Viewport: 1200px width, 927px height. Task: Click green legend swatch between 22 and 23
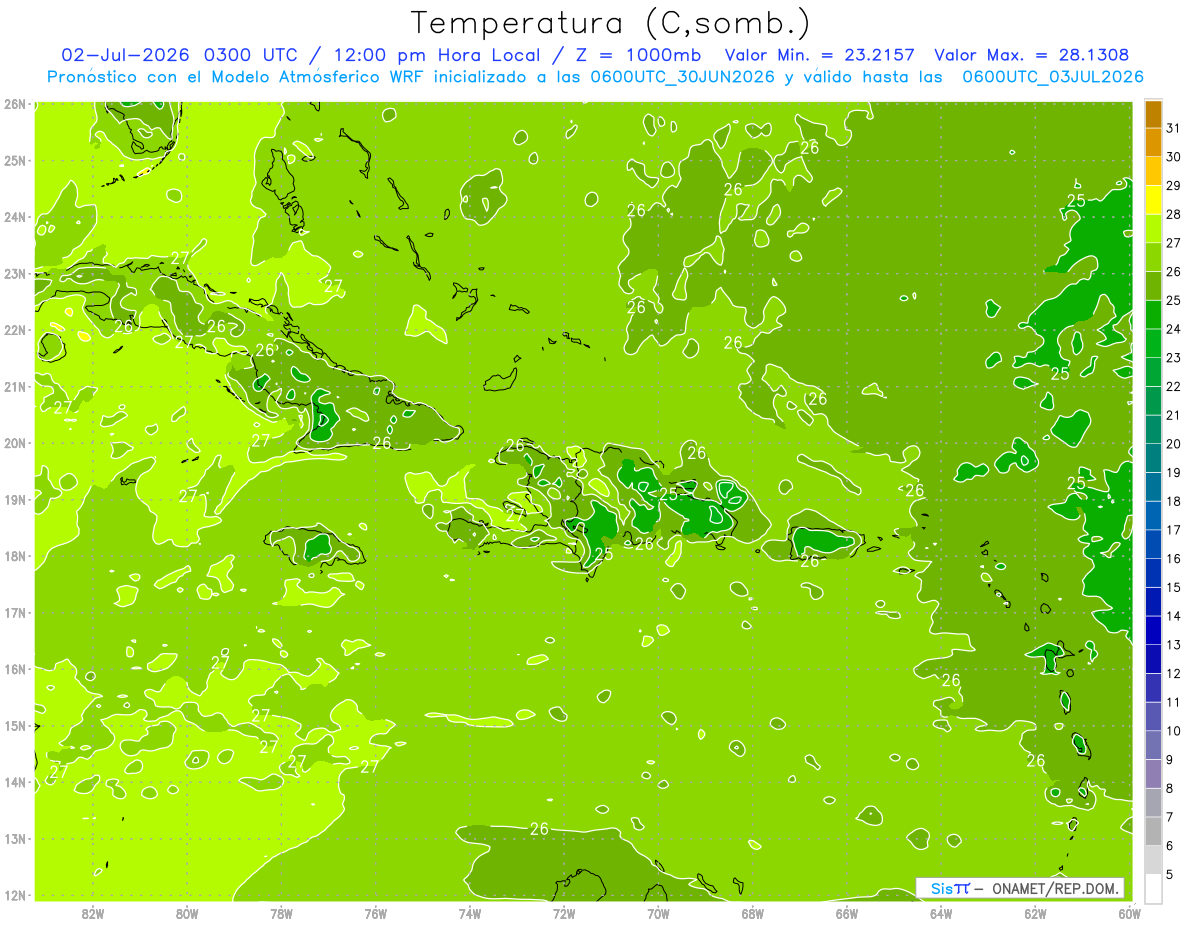[x=1153, y=372]
